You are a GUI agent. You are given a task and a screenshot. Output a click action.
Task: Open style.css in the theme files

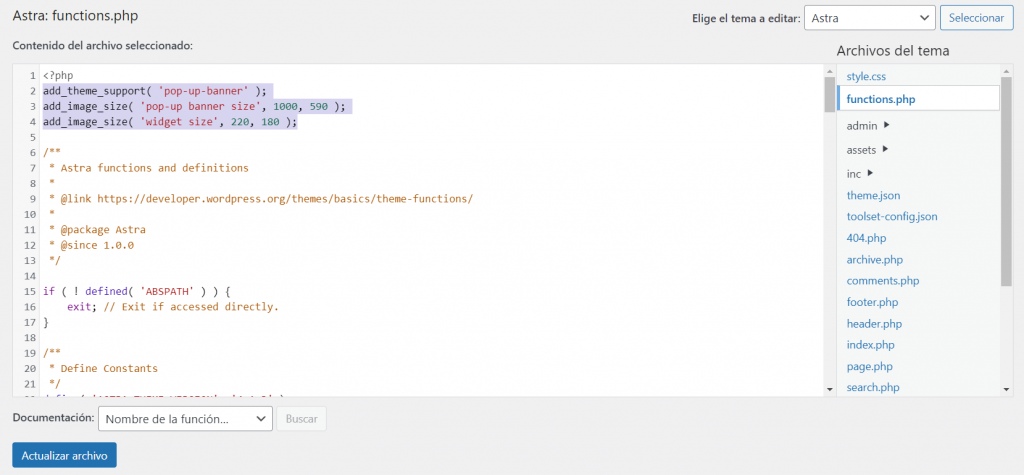(x=866, y=76)
